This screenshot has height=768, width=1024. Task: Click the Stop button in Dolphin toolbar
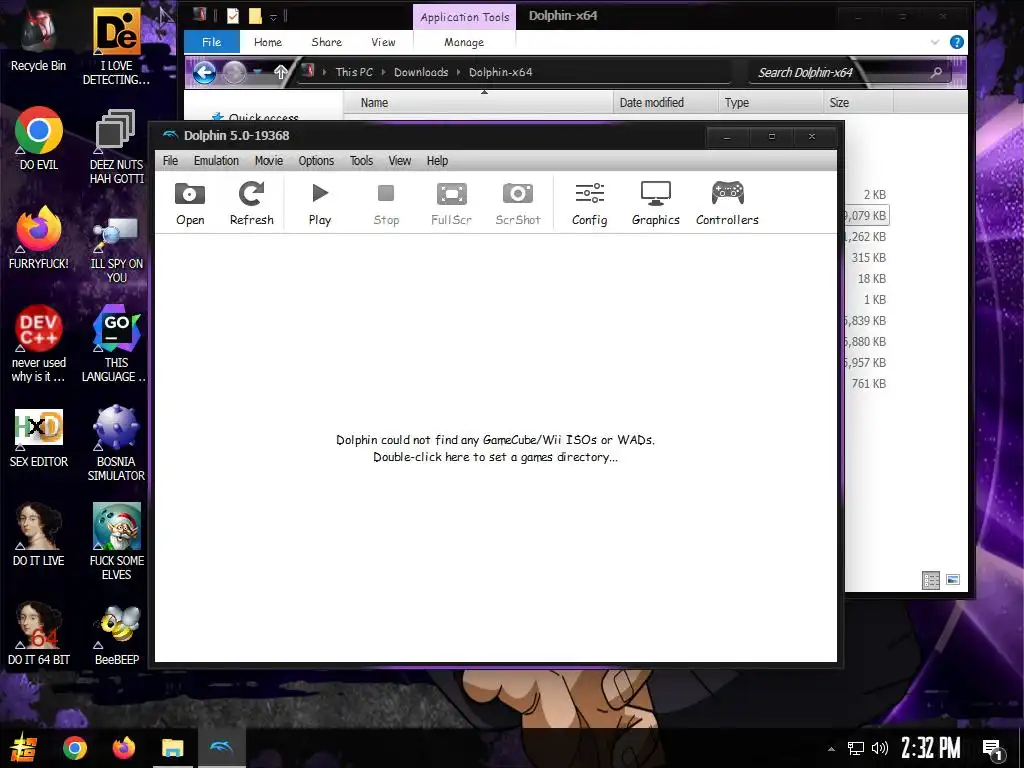386,204
